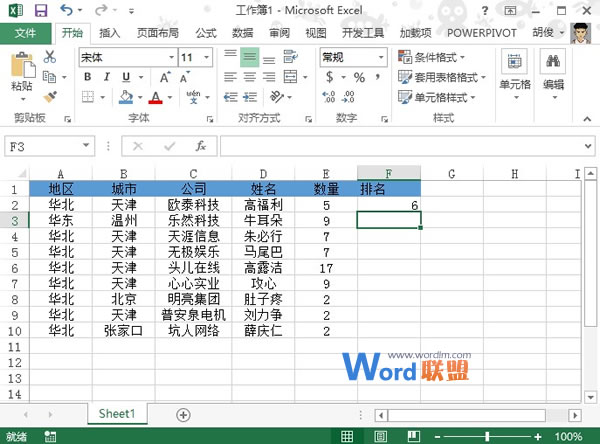This screenshot has height=444, width=600.
Task: Click the macro recording icon in status bar
Action: point(50,436)
